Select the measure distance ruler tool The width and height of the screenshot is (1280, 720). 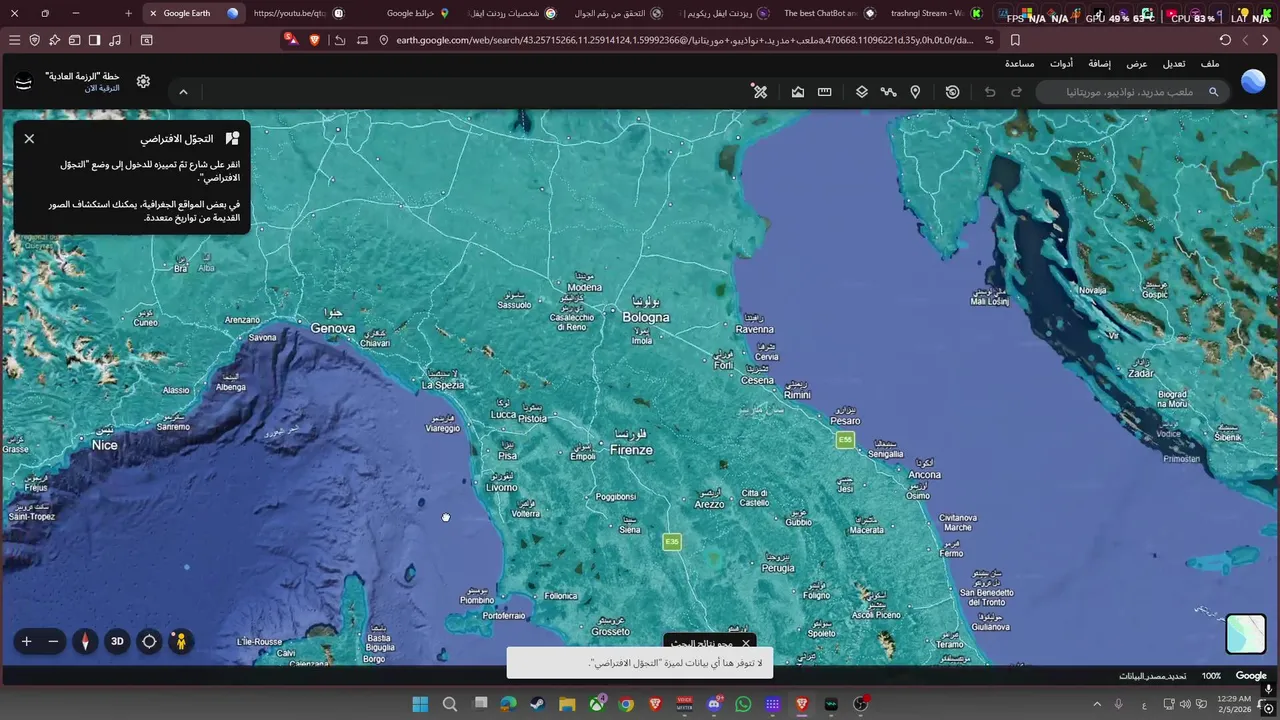[x=825, y=92]
